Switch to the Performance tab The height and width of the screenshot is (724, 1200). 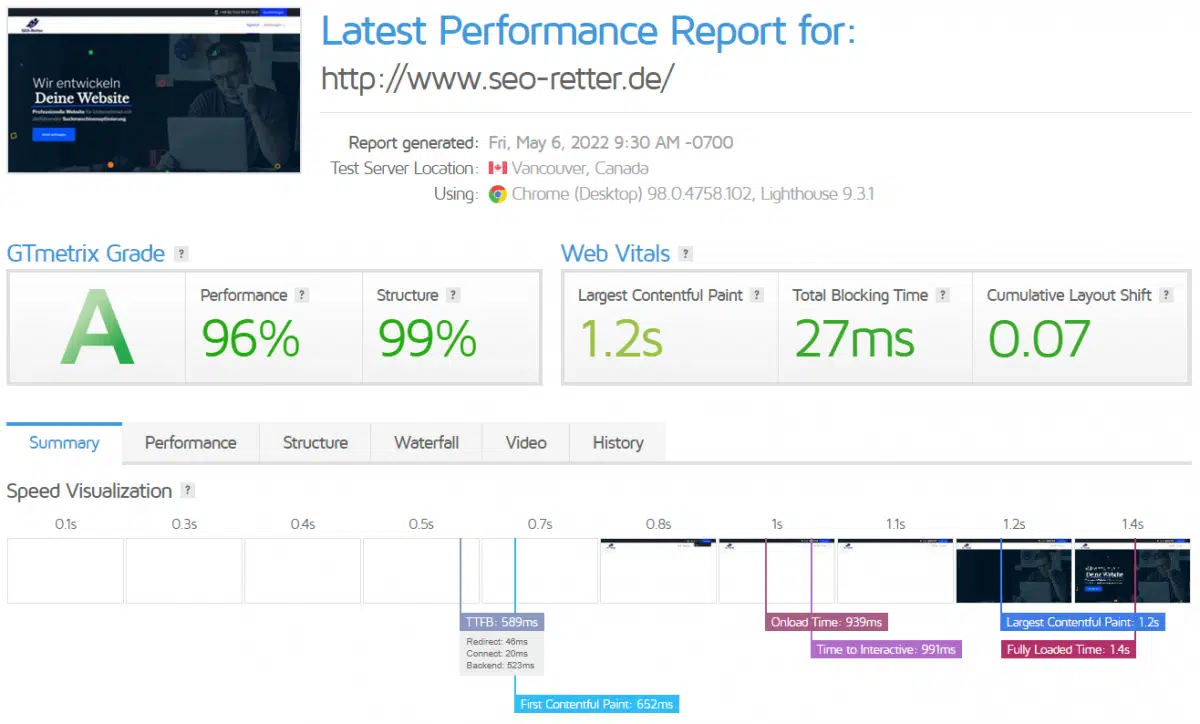190,443
